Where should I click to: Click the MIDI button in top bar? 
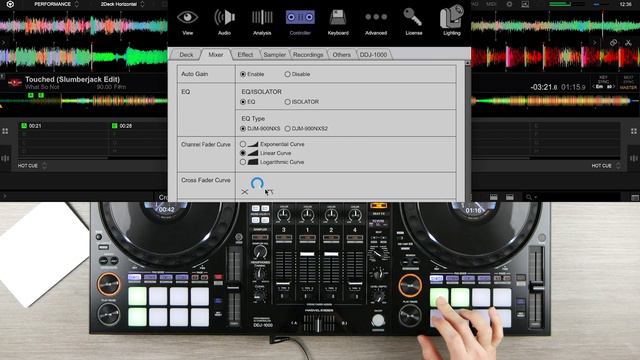tap(491, 4)
